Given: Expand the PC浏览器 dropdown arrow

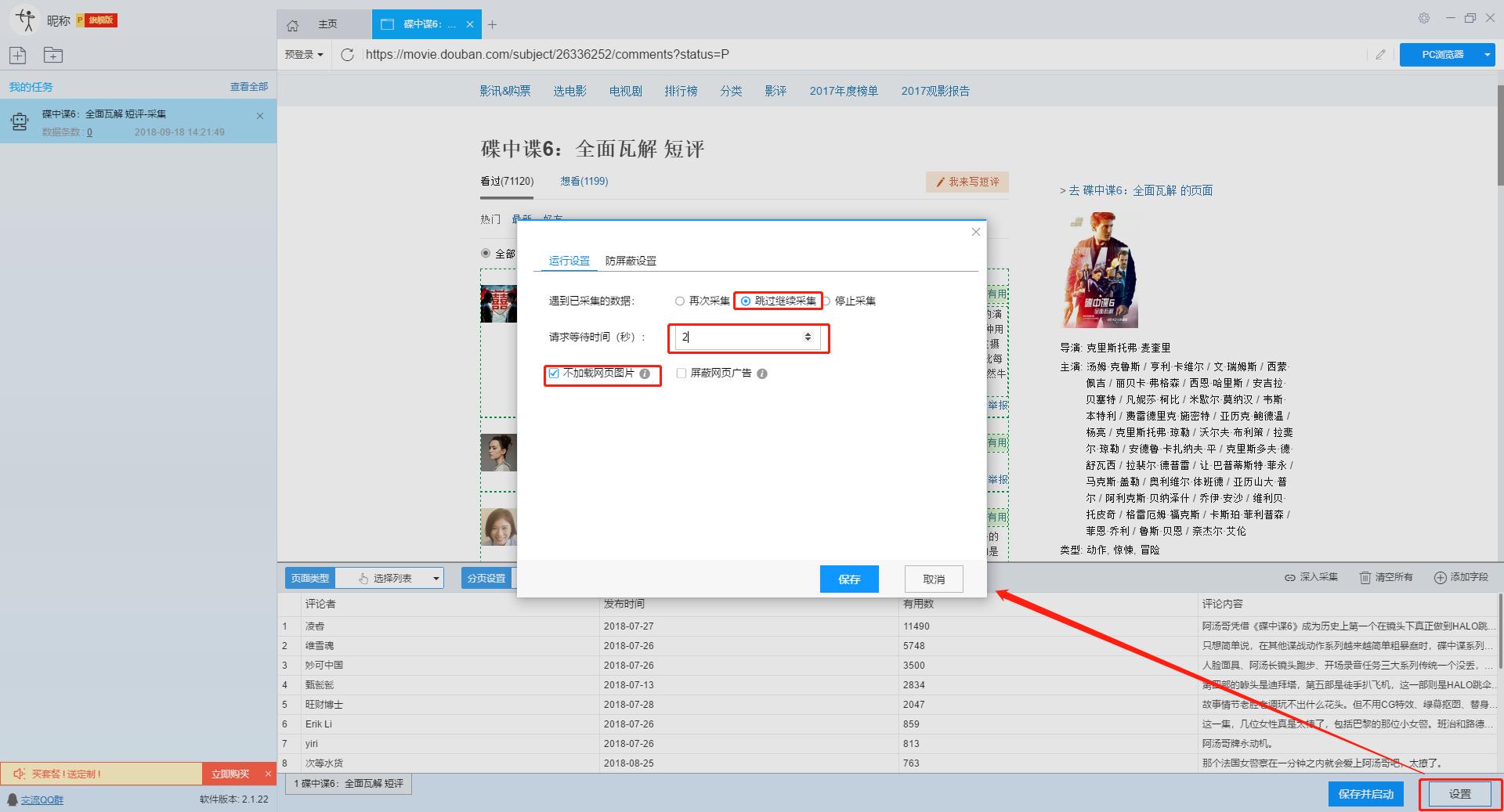Looking at the screenshot, I should pos(1487,55).
